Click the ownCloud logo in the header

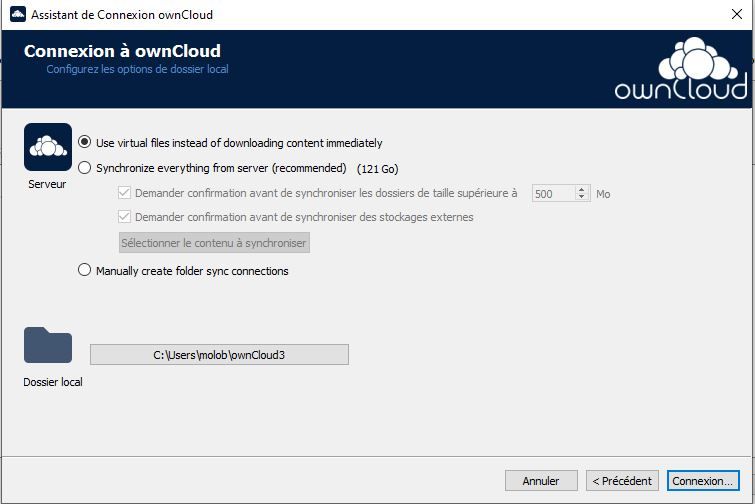coord(681,69)
